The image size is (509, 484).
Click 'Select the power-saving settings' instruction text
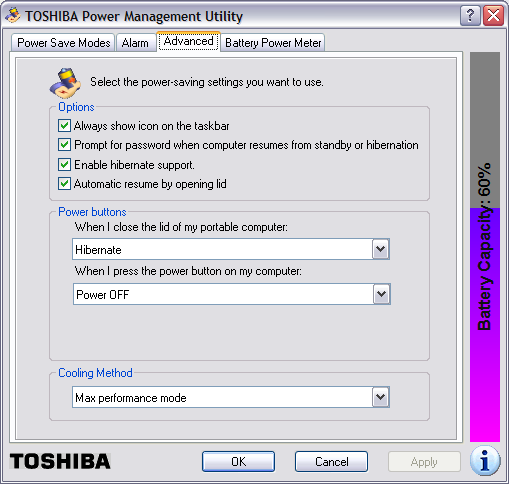(x=207, y=82)
